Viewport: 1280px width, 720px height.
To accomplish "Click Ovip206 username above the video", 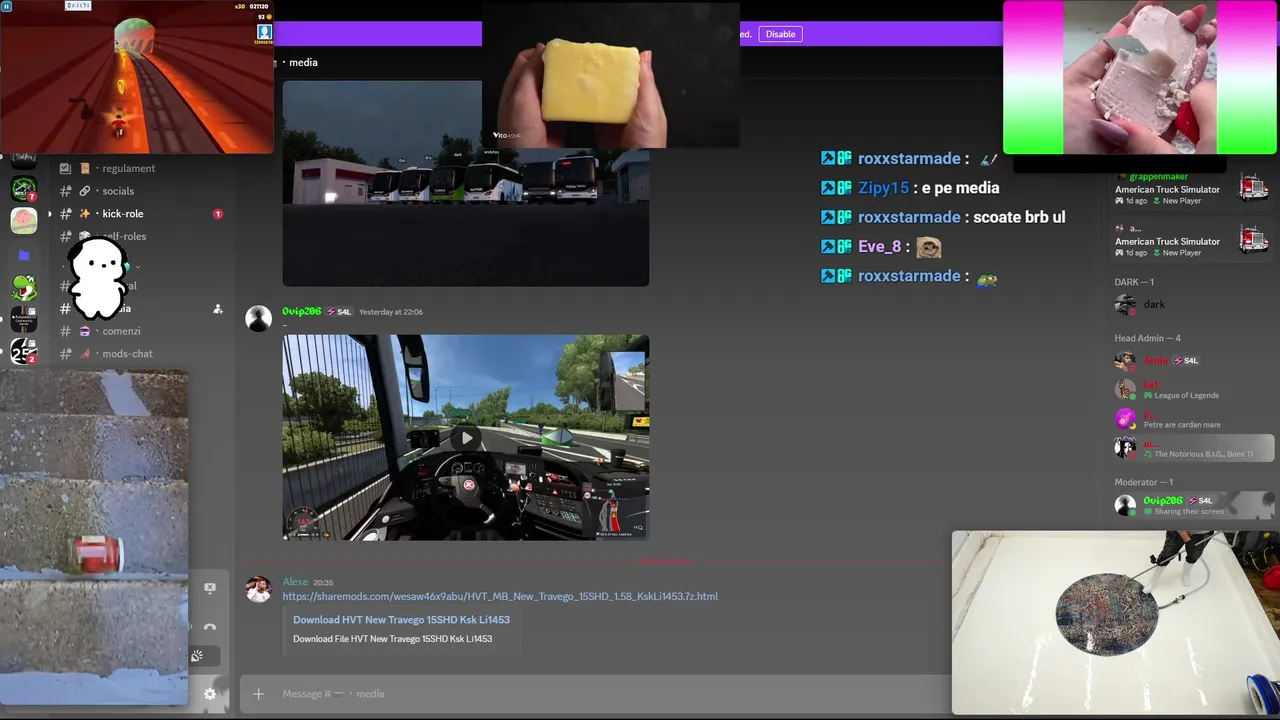I will 301,312.
